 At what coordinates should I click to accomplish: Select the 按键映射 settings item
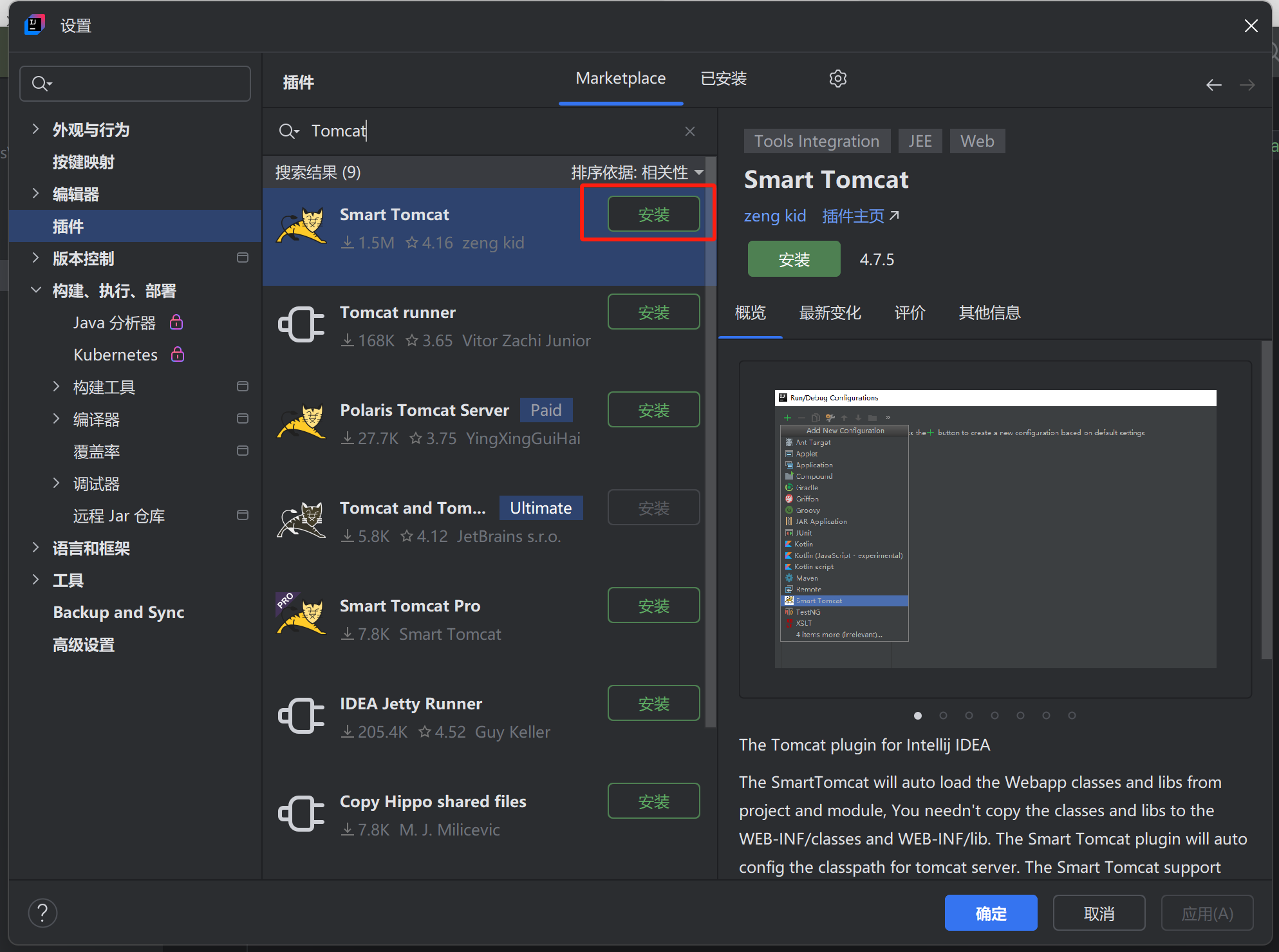(x=83, y=162)
